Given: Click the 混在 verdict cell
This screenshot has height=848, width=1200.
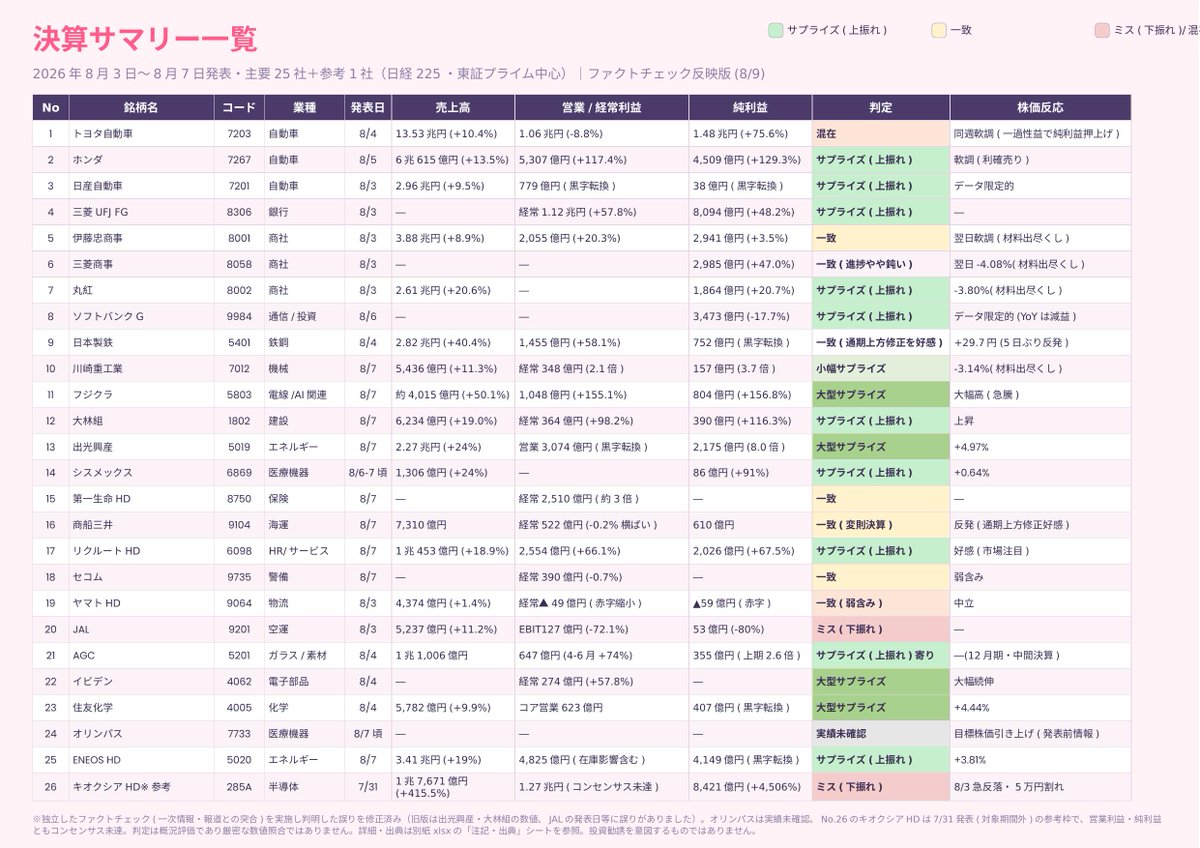Looking at the screenshot, I should click(880, 133).
